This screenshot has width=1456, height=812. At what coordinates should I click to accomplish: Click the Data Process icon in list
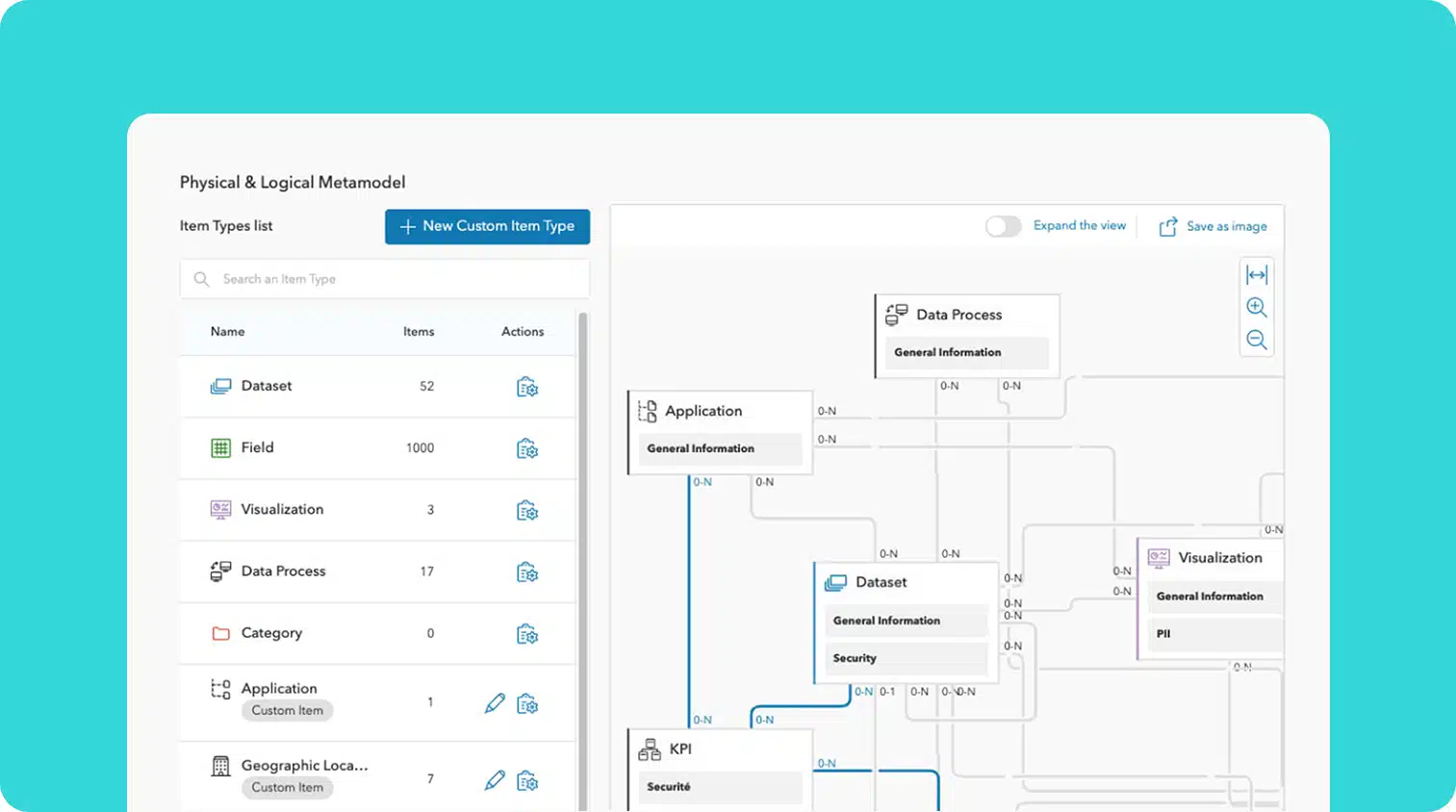coord(220,571)
